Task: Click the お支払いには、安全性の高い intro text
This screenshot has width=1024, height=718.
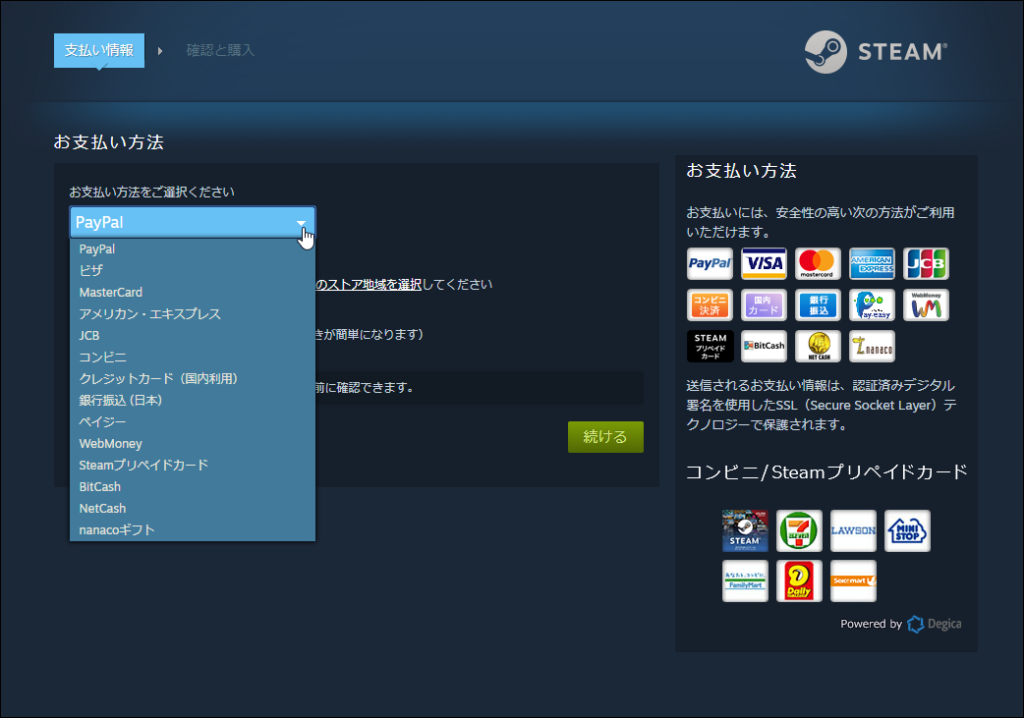Action: 820,222
